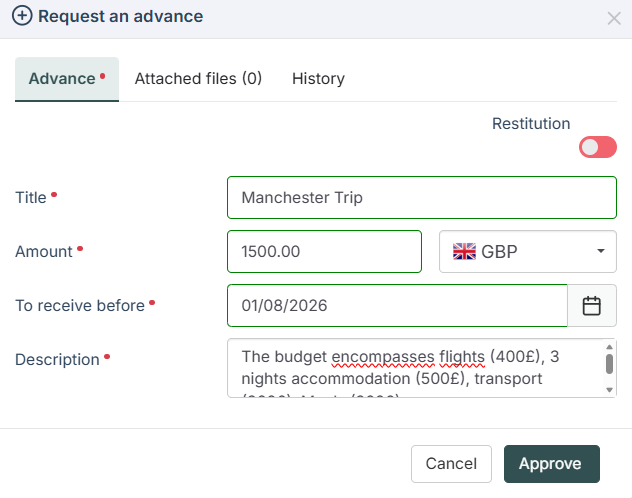Viewport: 632px width, 498px height.
Task: Click the plus circle icon beside Request an advance
Action: tap(22, 16)
